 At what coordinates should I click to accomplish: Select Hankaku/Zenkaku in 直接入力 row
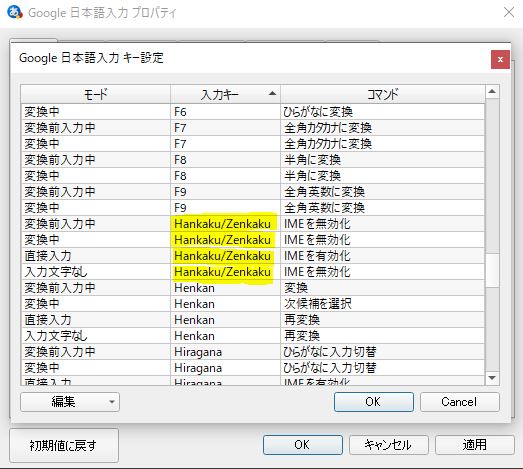tap(225, 256)
